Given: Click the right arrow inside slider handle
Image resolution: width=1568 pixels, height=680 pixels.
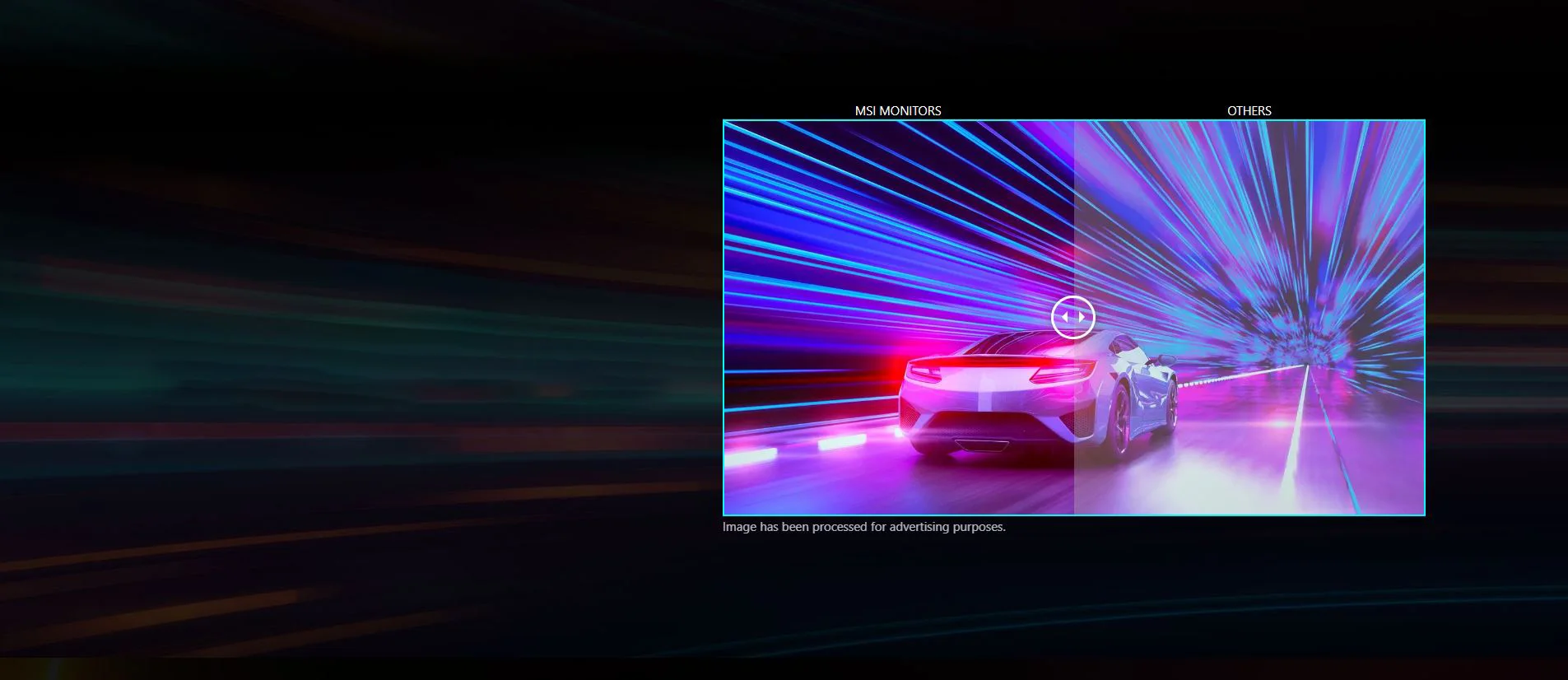Looking at the screenshot, I should [1082, 317].
